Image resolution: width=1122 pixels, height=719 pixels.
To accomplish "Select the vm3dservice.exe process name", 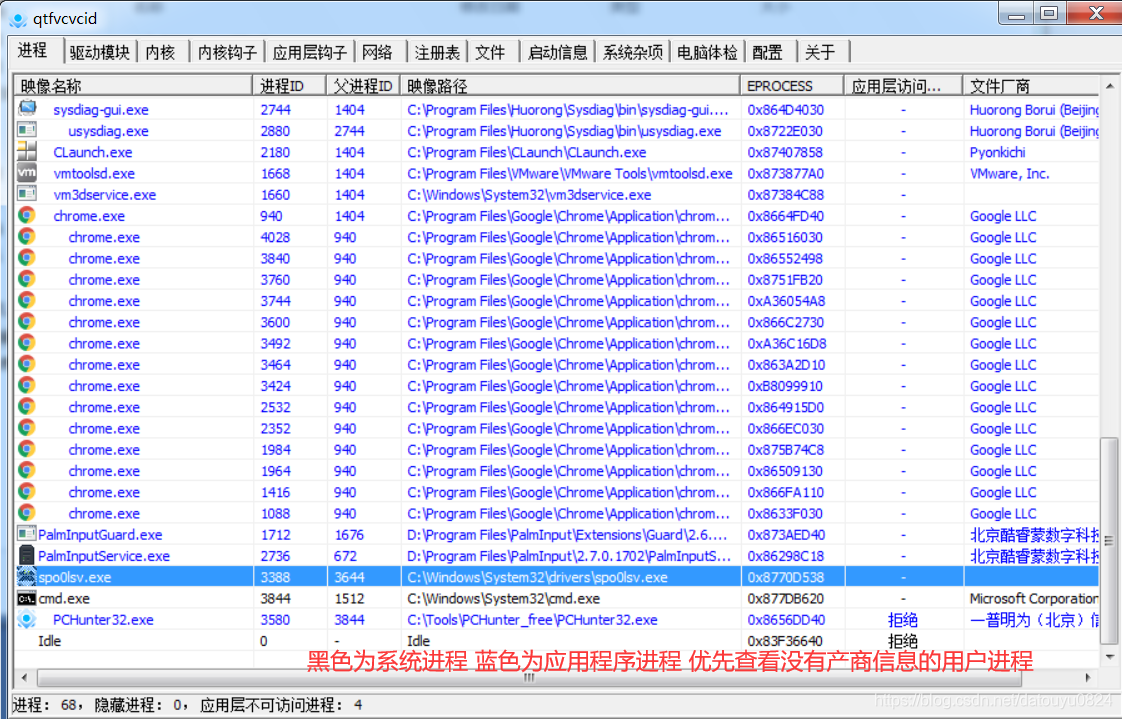I will (104, 195).
